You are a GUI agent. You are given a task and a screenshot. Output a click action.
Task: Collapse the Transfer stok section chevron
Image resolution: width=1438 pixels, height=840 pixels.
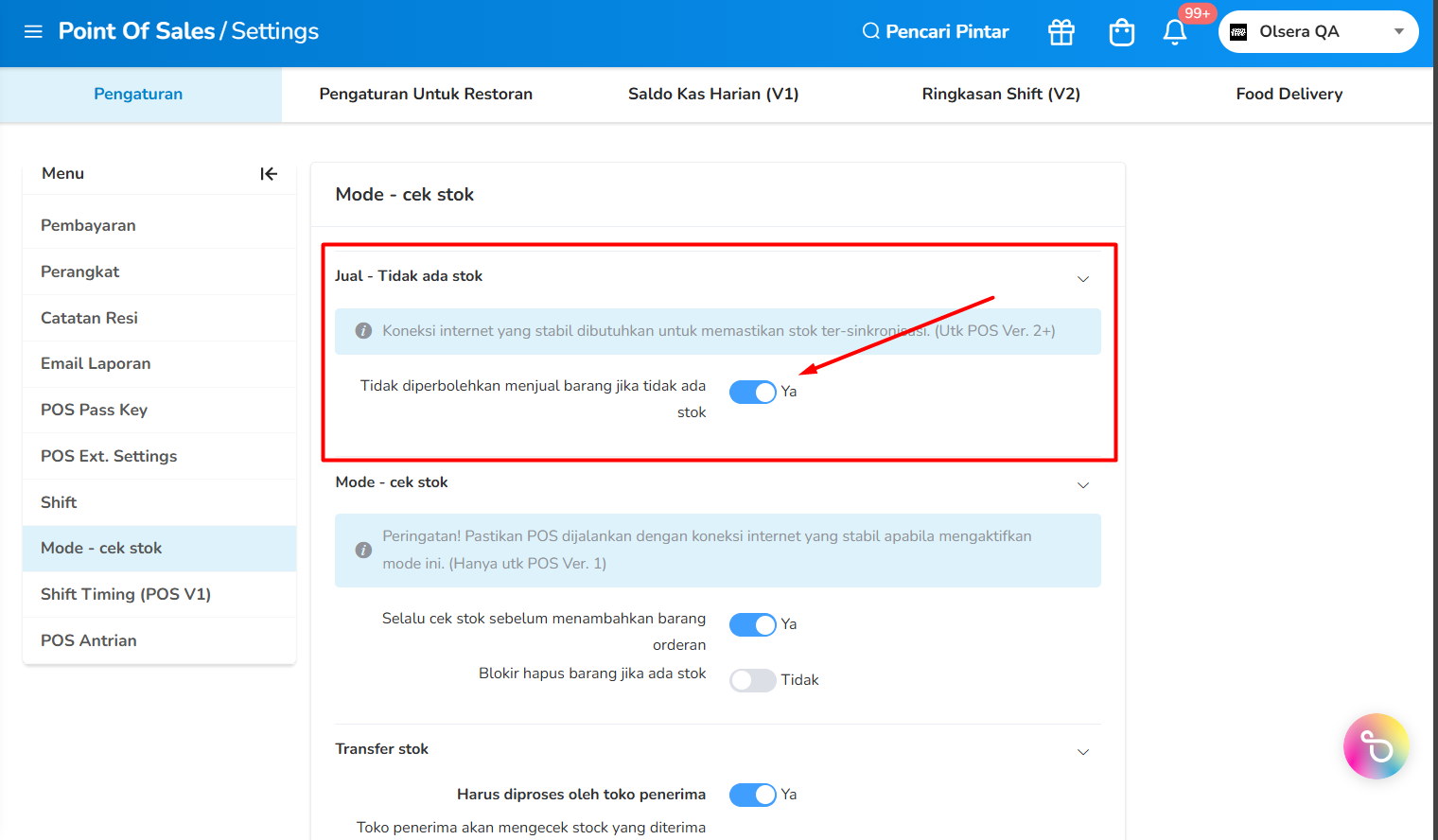click(1083, 752)
